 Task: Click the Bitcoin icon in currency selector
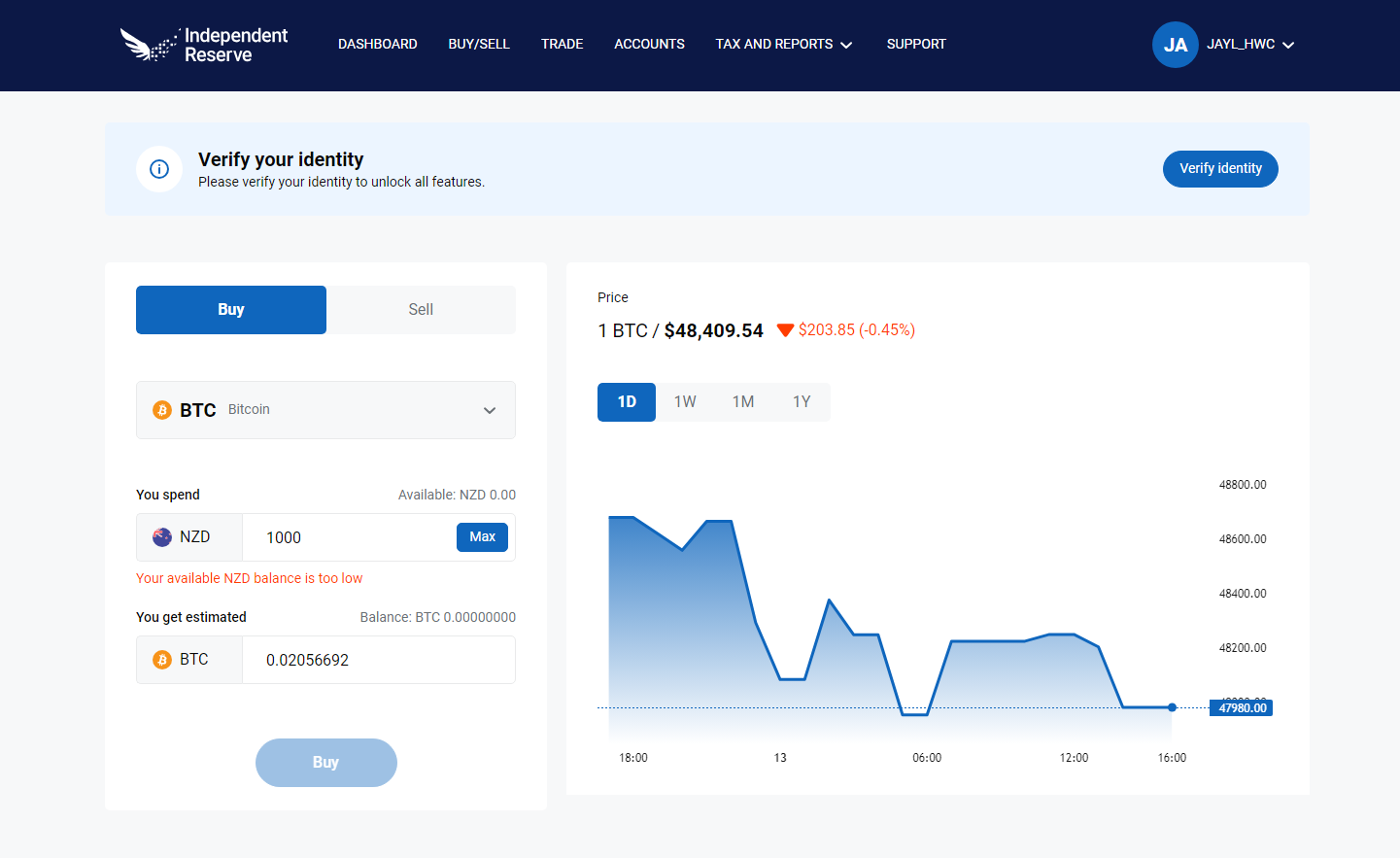162,410
